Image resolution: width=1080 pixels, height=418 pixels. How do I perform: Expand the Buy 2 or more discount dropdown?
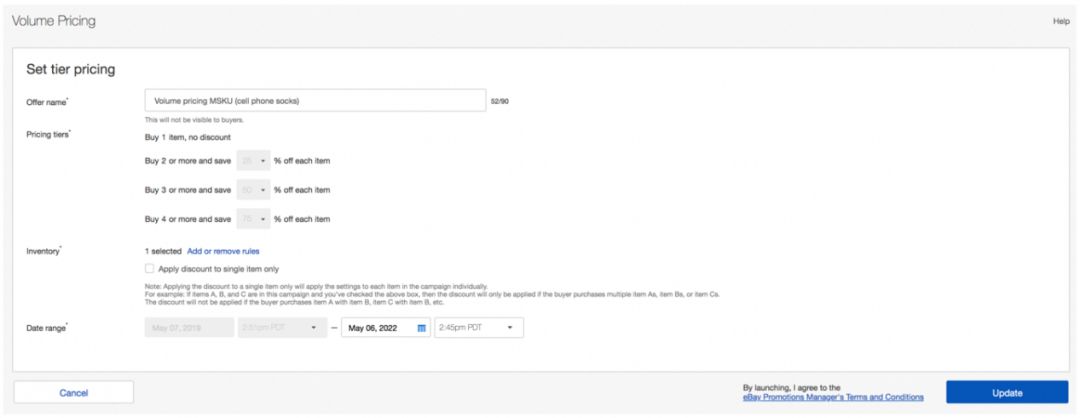pos(253,161)
